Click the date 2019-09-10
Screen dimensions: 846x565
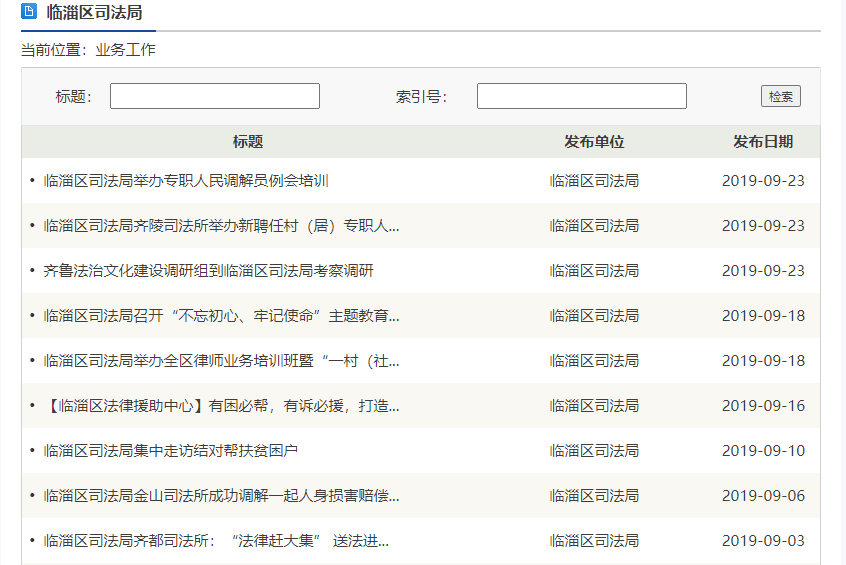[763, 451]
